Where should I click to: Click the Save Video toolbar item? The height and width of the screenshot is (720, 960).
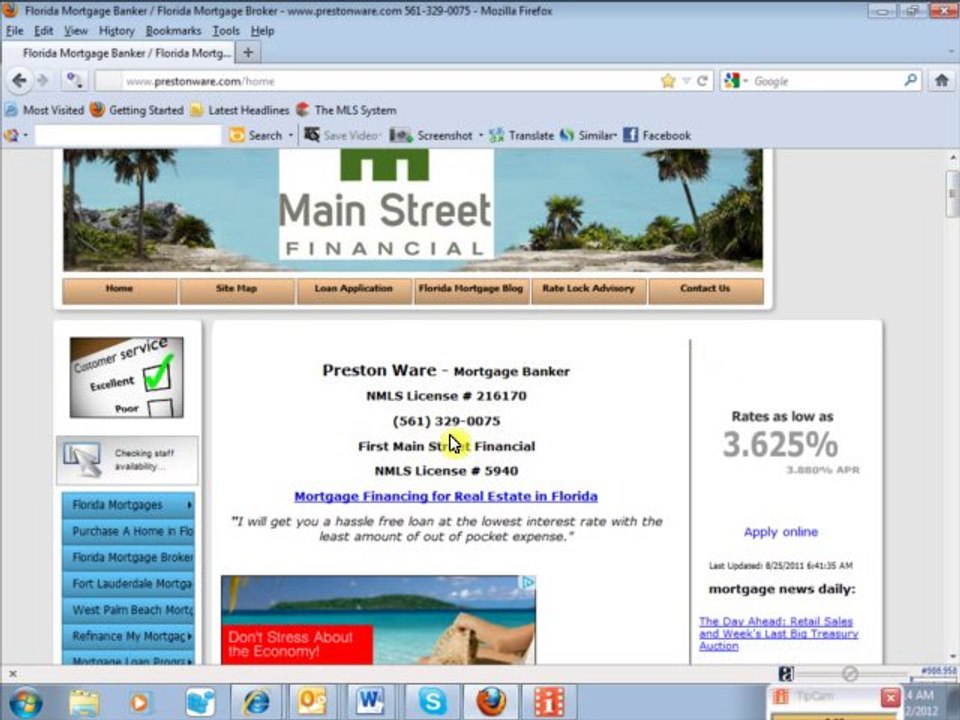click(343, 135)
